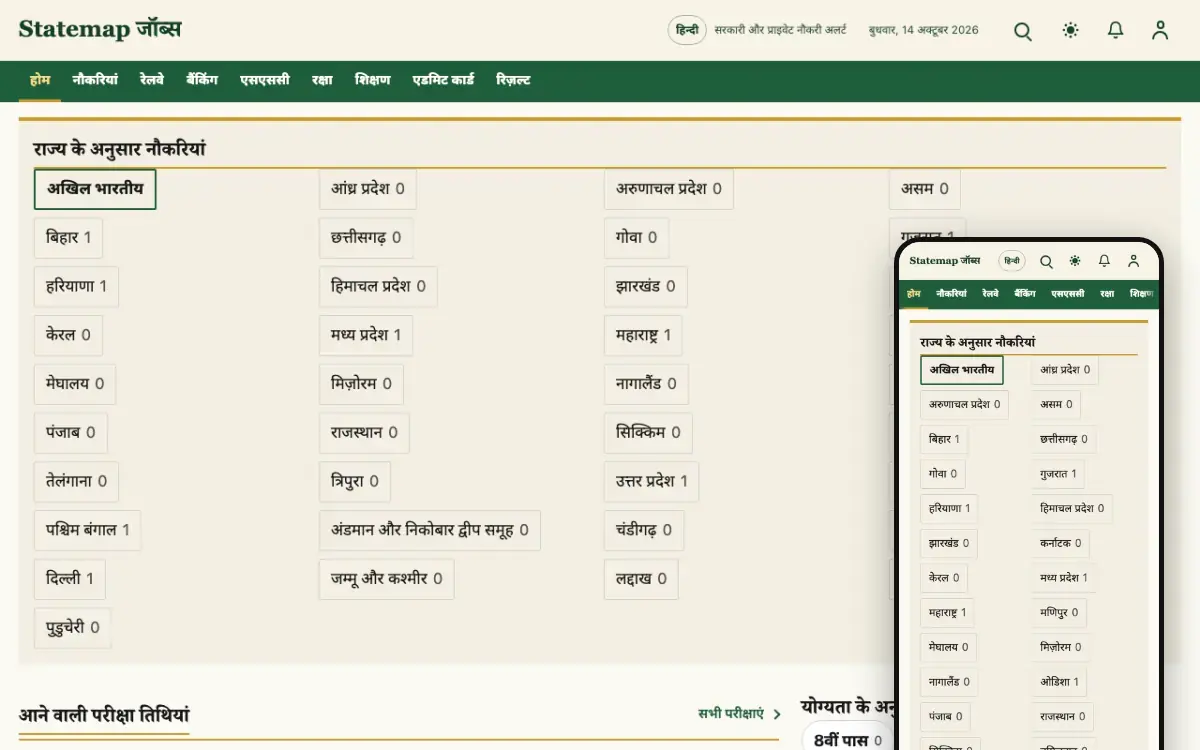Select सिक्किम 0 chip on desktop
This screenshot has width=1200, height=750.
(648, 434)
